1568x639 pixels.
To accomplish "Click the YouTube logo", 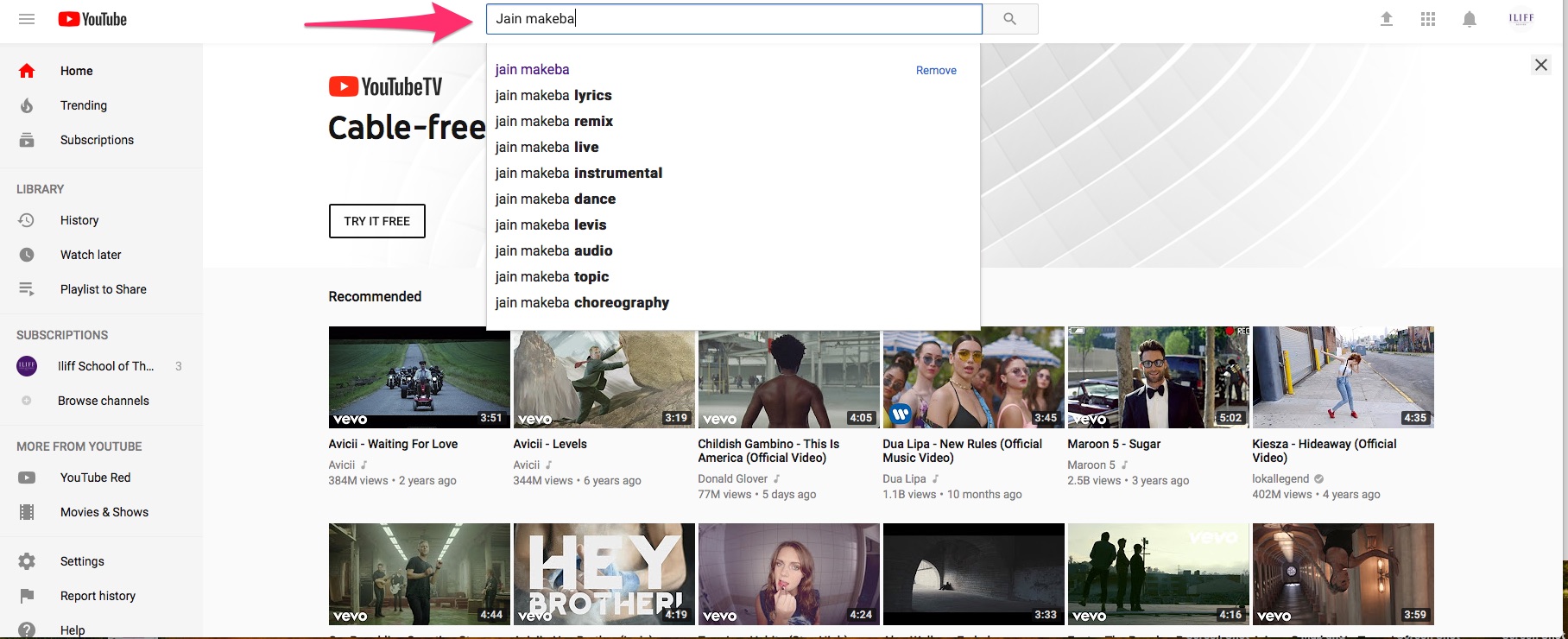I will pos(92,19).
